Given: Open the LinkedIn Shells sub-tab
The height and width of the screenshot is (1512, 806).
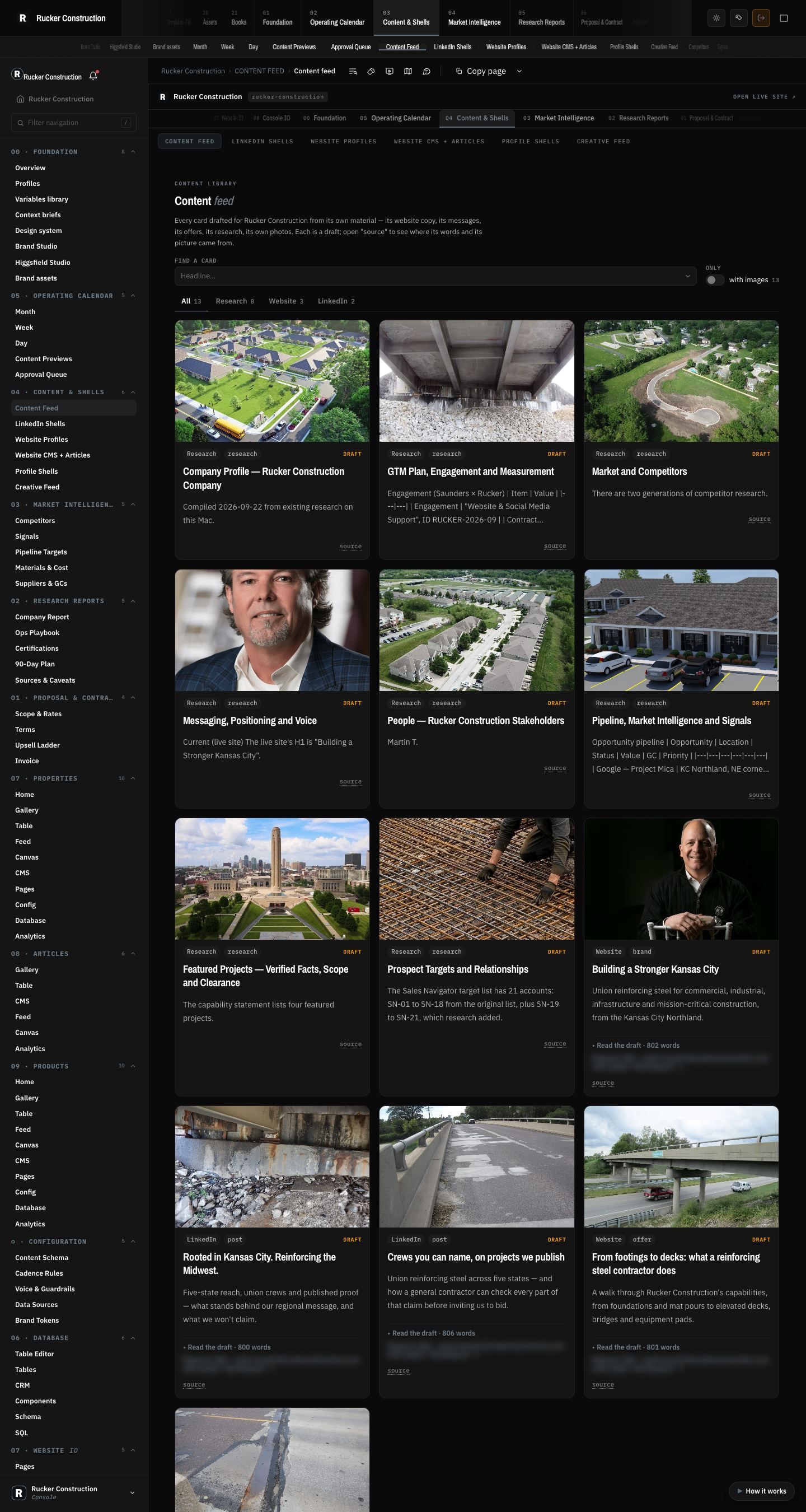Looking at the screenshot, I should [262, 142].
